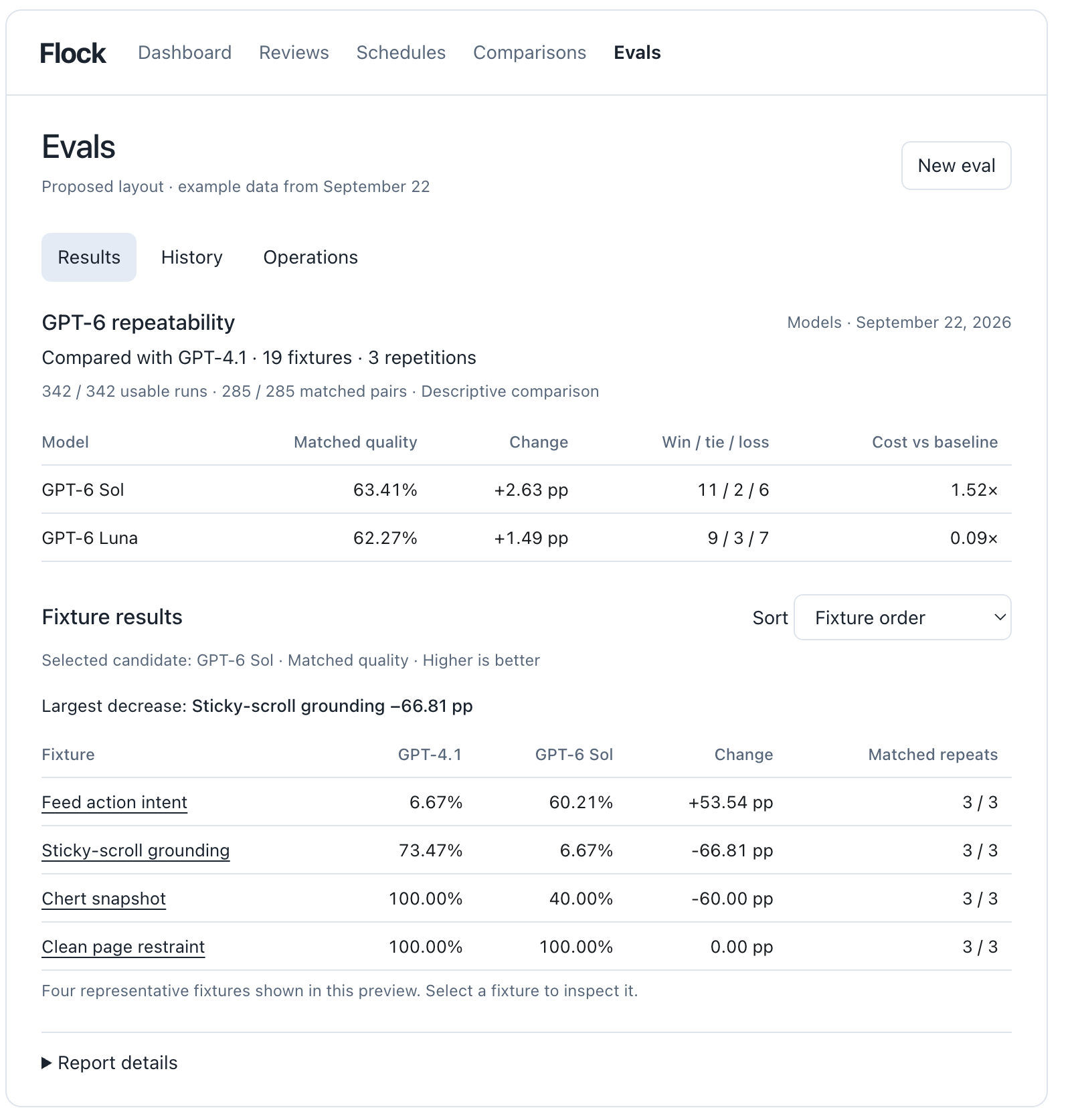Open the Schedules page

click(x=401, y=53)
